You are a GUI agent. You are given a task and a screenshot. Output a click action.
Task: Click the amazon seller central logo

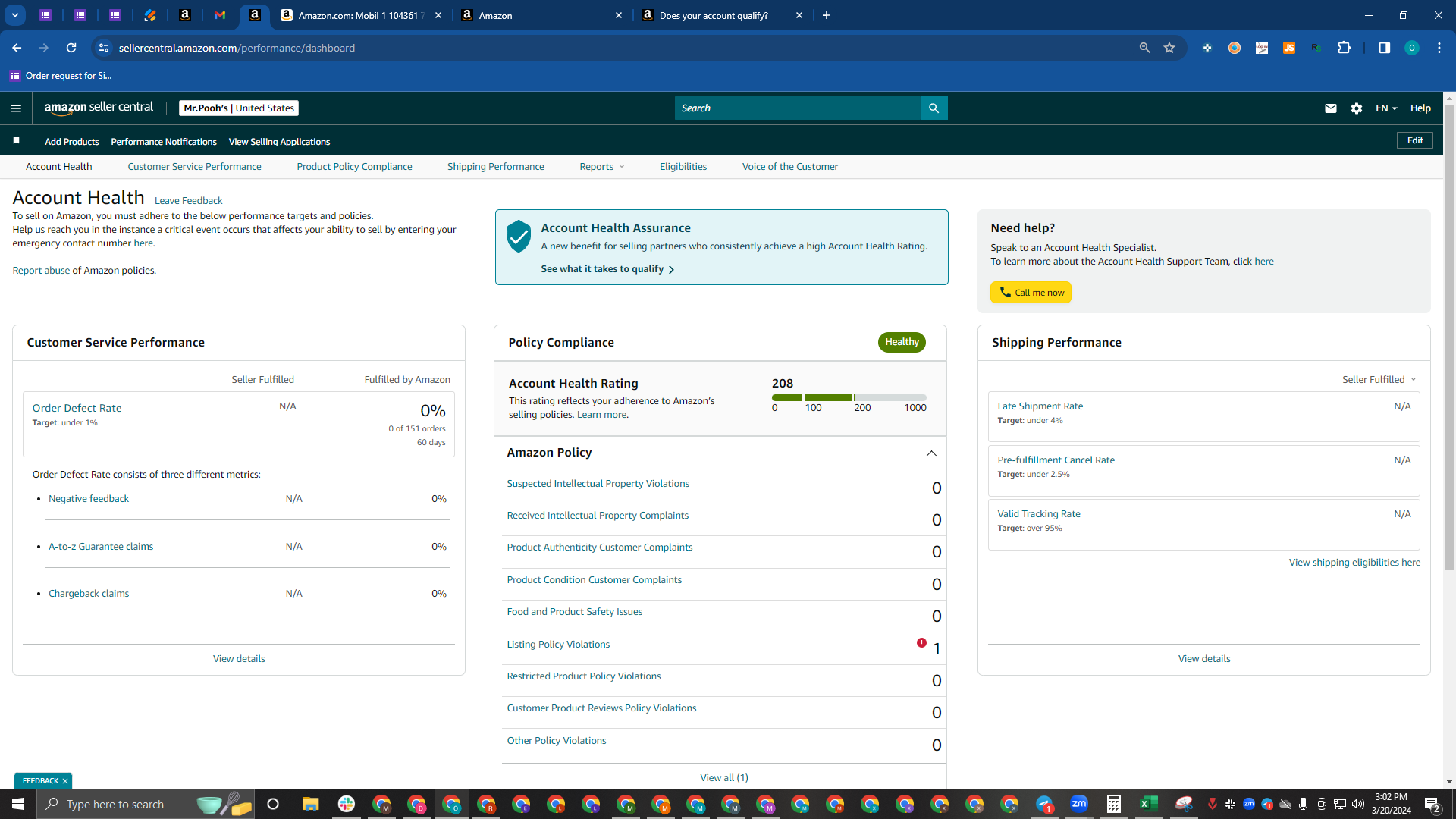99,108
